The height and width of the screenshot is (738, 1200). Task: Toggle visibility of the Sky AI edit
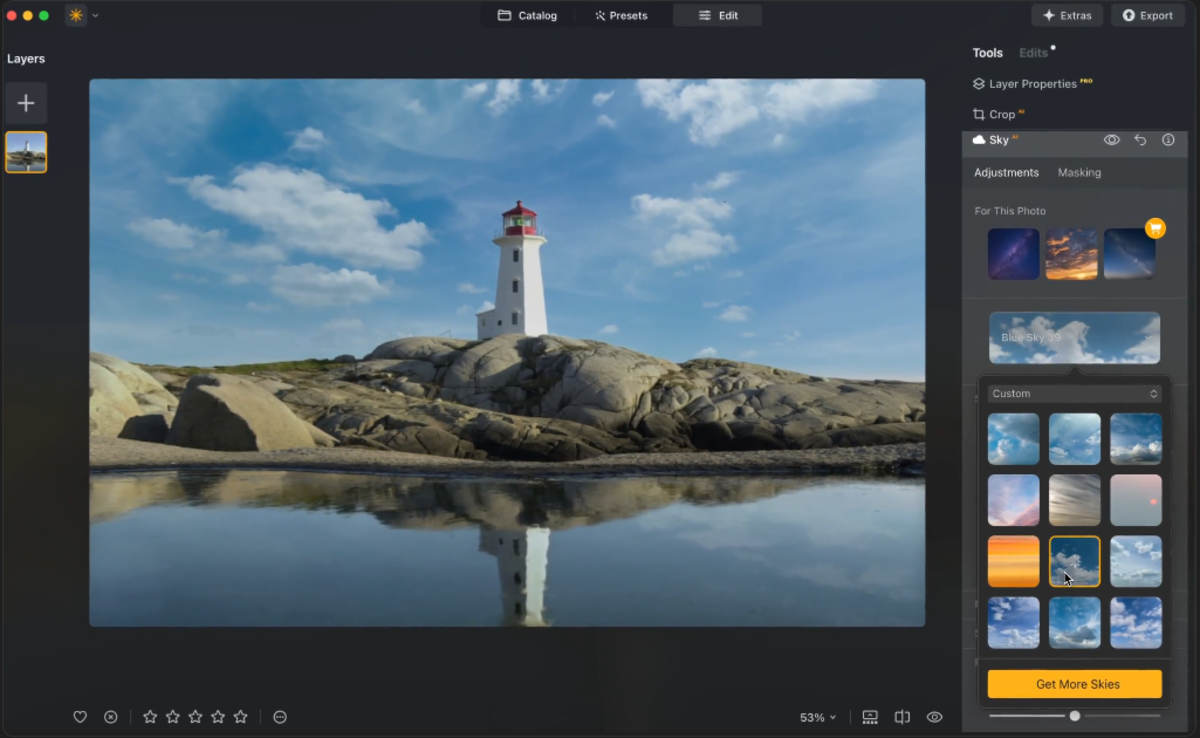pos(1111,140)
